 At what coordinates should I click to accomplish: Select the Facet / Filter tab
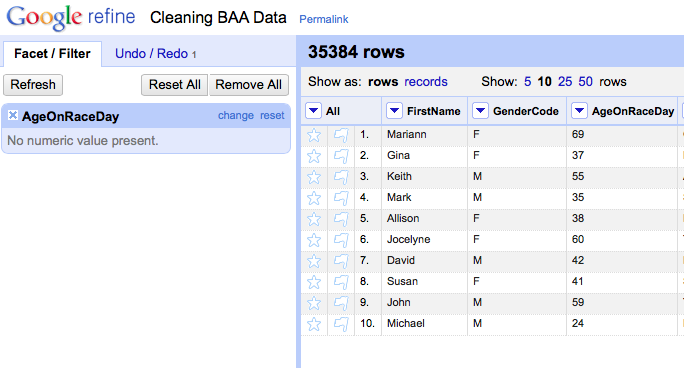(52, 54)
